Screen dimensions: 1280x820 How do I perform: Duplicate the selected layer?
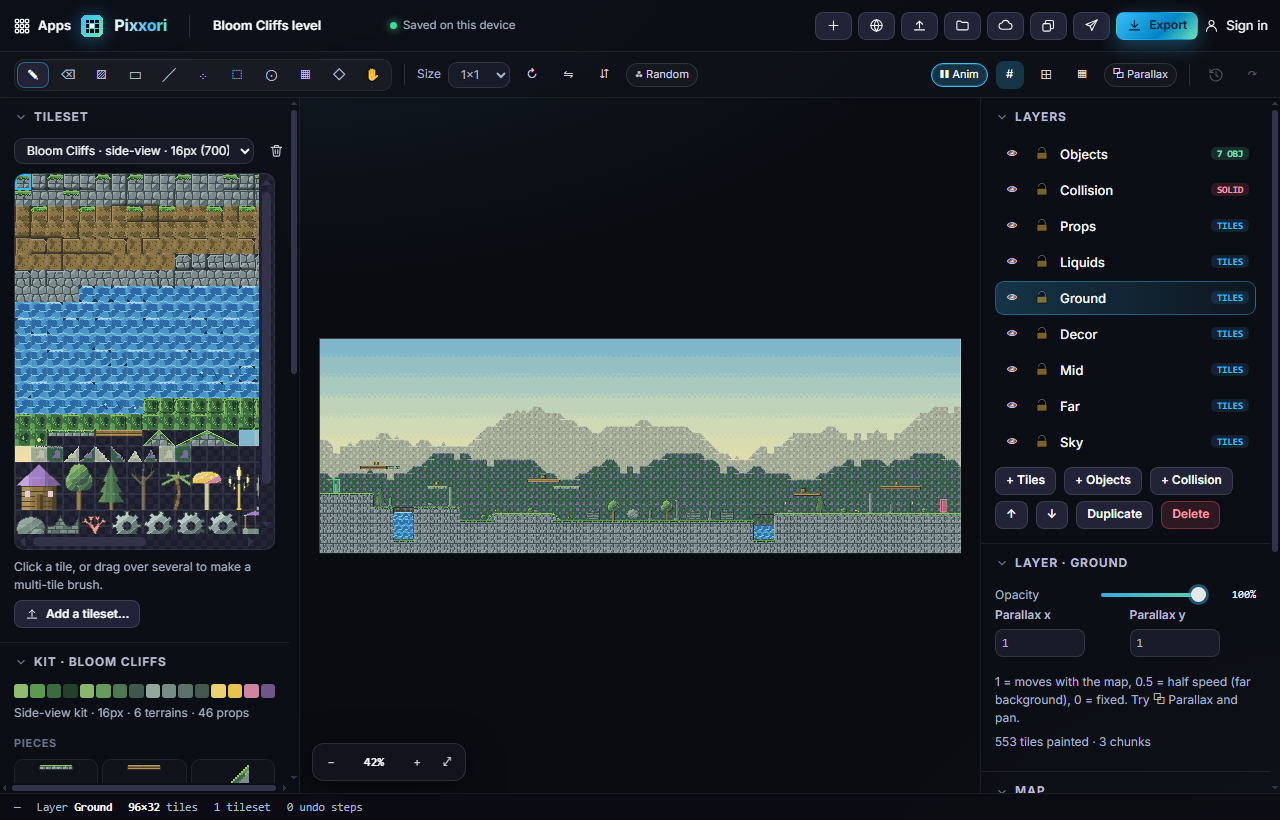1114,515
